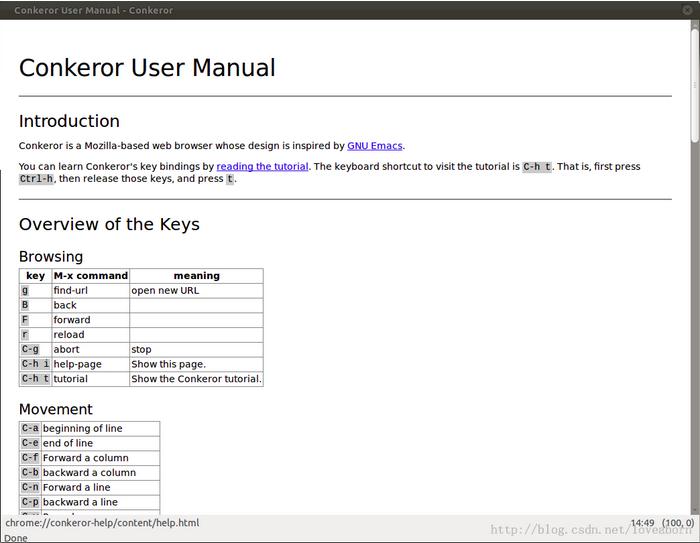Click the 'help-page' command cell
This screenshot has height=543, width=700.
click(x=91, y=364)
